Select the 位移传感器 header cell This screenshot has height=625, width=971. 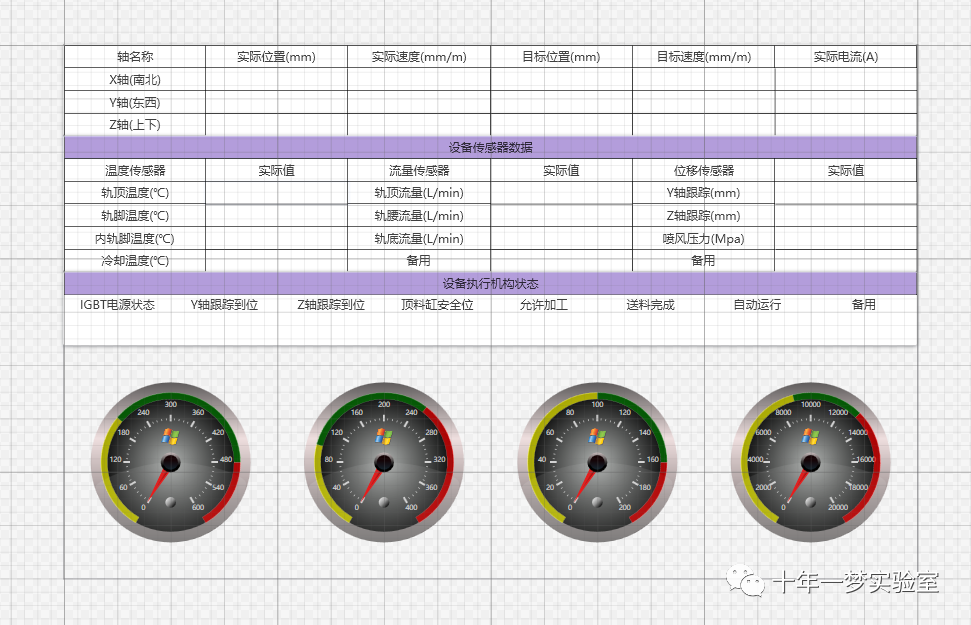pyautogui.click(x=703, y=170)
